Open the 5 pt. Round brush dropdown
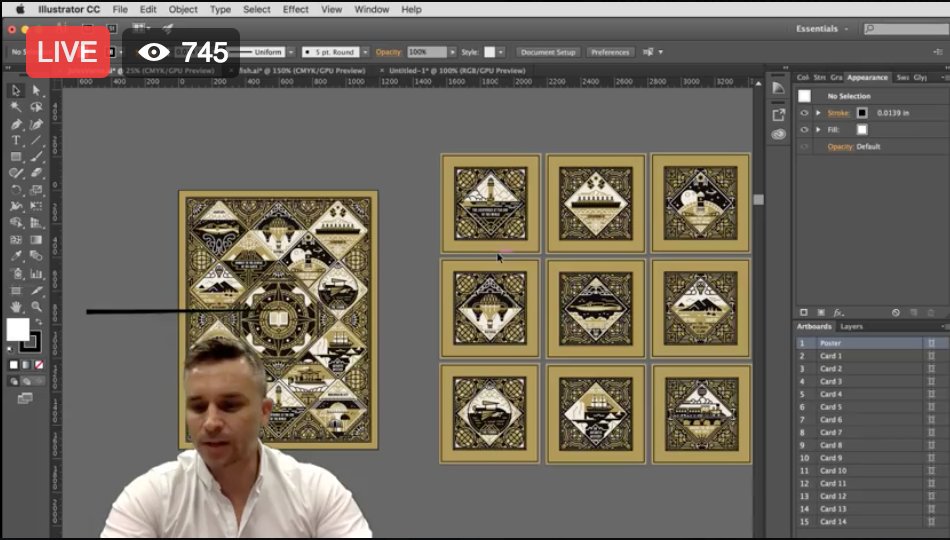This screenshot has width=950, height=540. [x=365, y=52]
